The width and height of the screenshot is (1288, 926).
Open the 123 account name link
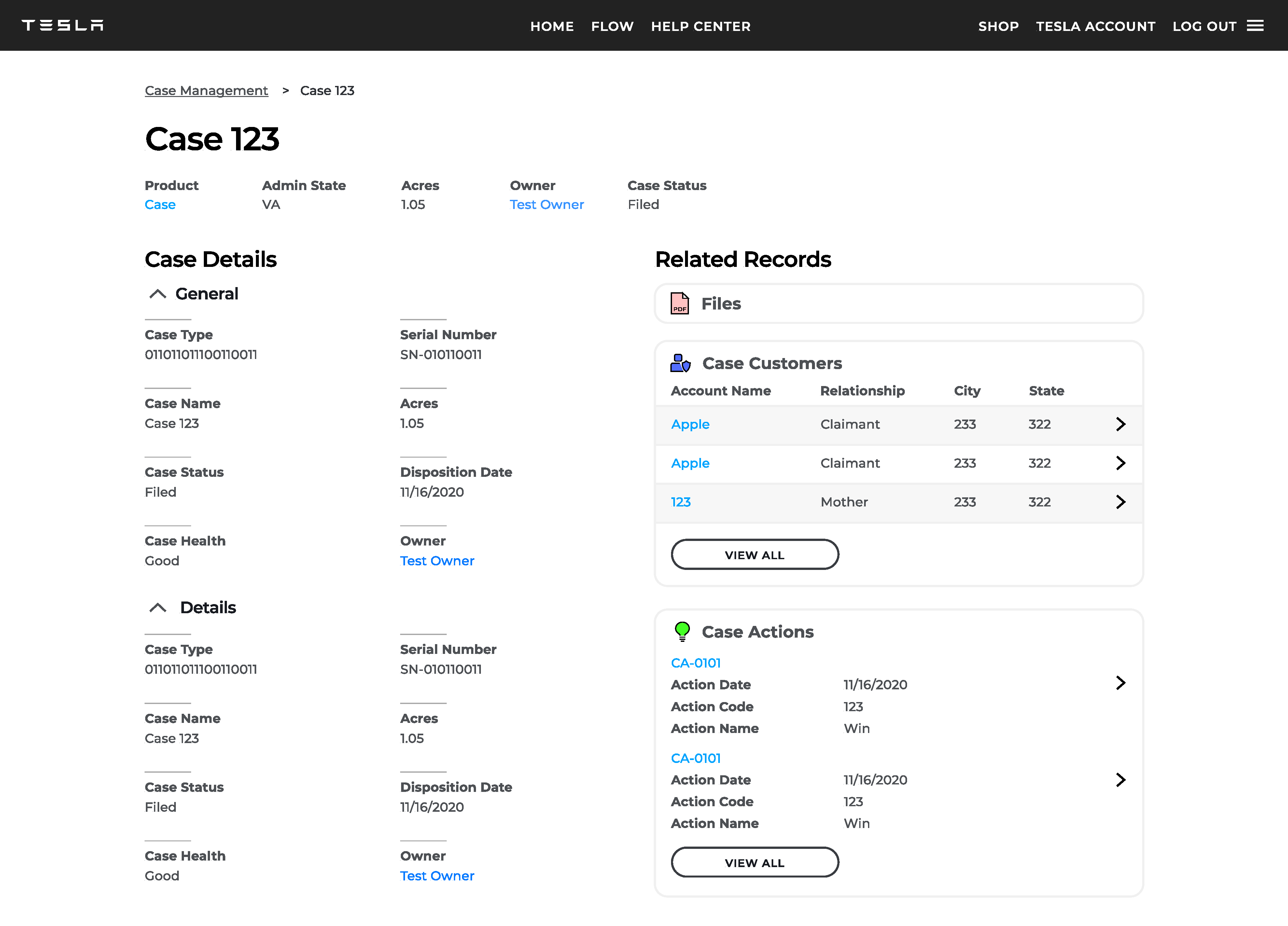coord(680,502)
